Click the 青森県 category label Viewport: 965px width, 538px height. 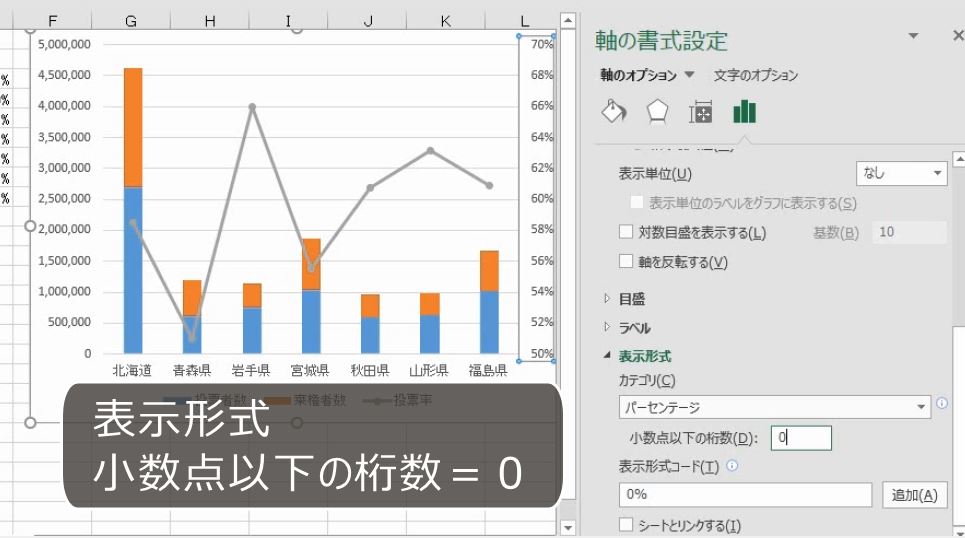tap(191, 370)
